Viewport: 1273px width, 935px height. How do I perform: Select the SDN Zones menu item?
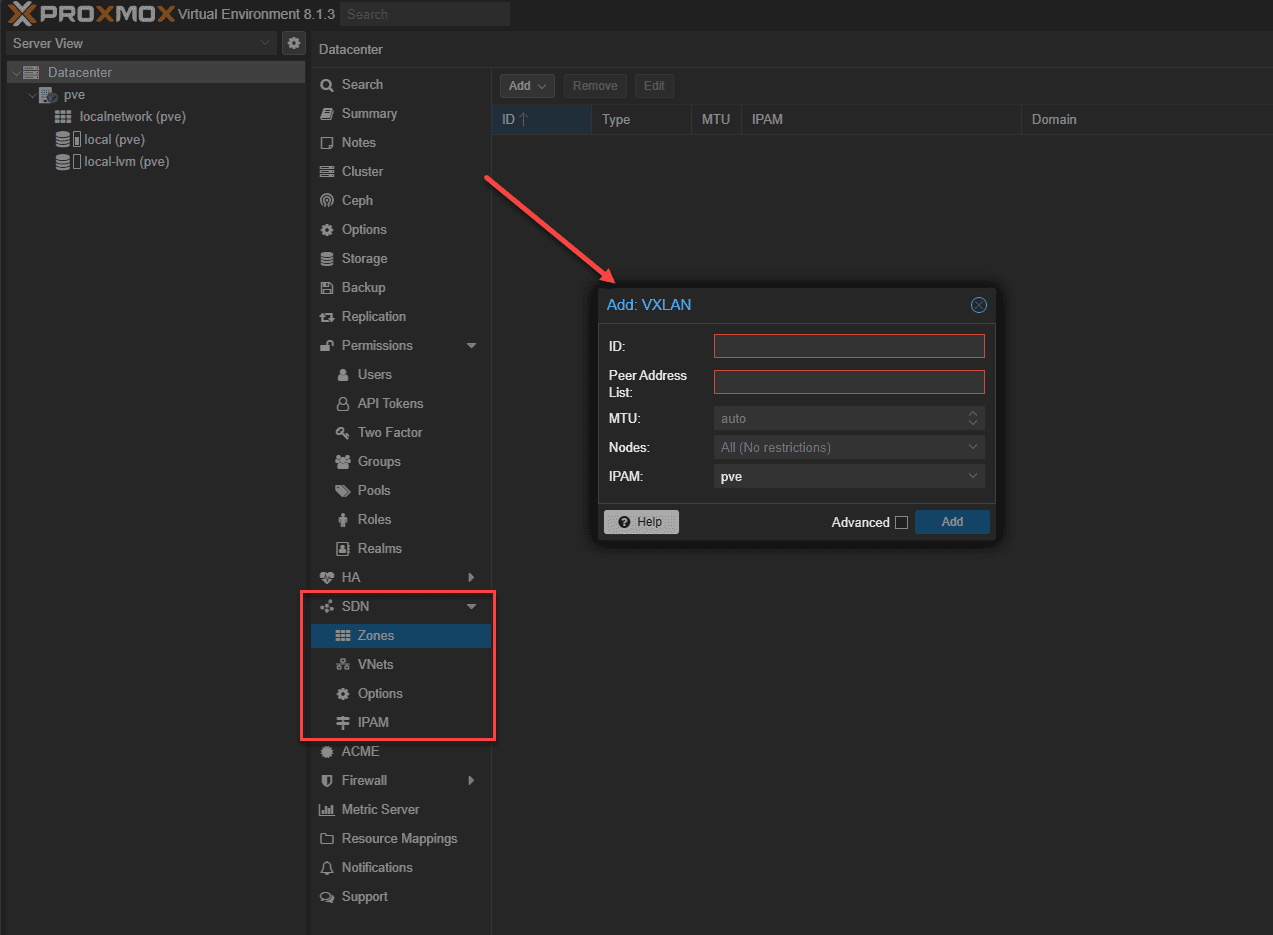376,636
